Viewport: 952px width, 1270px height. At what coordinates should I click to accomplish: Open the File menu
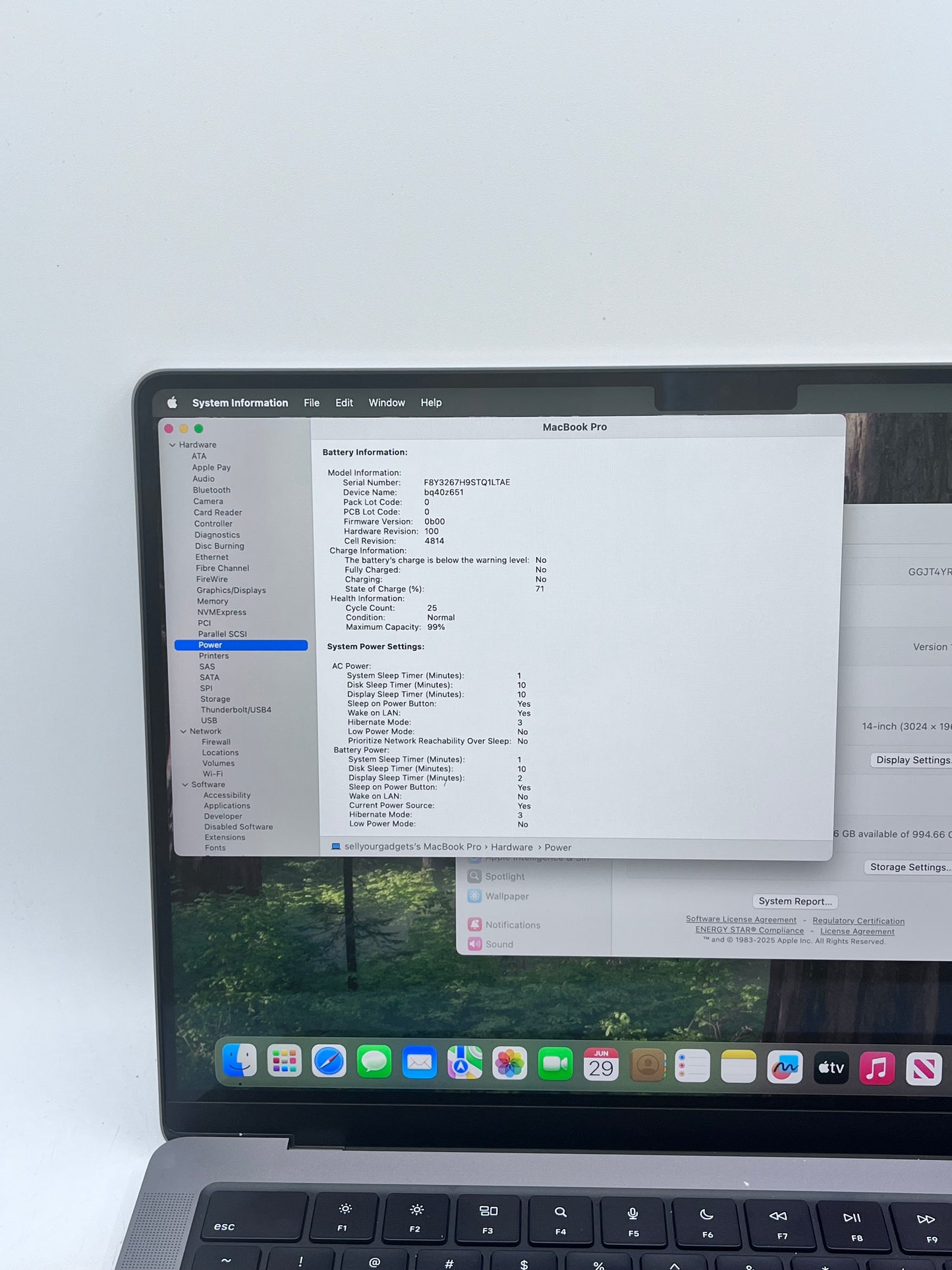(x=312, y=403)
